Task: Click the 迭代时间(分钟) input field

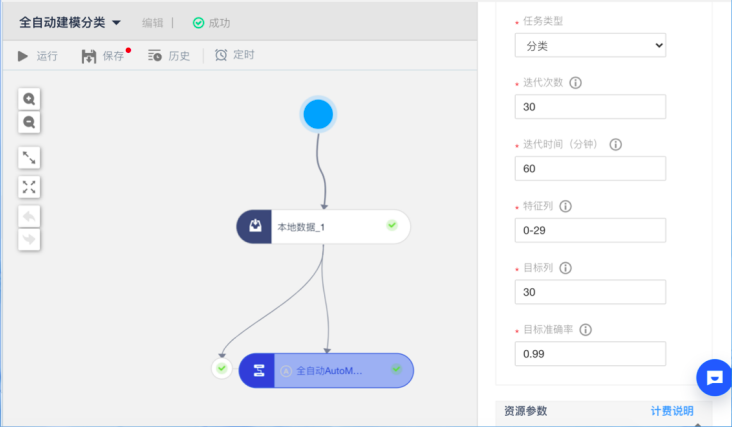Action: (590, 168)
